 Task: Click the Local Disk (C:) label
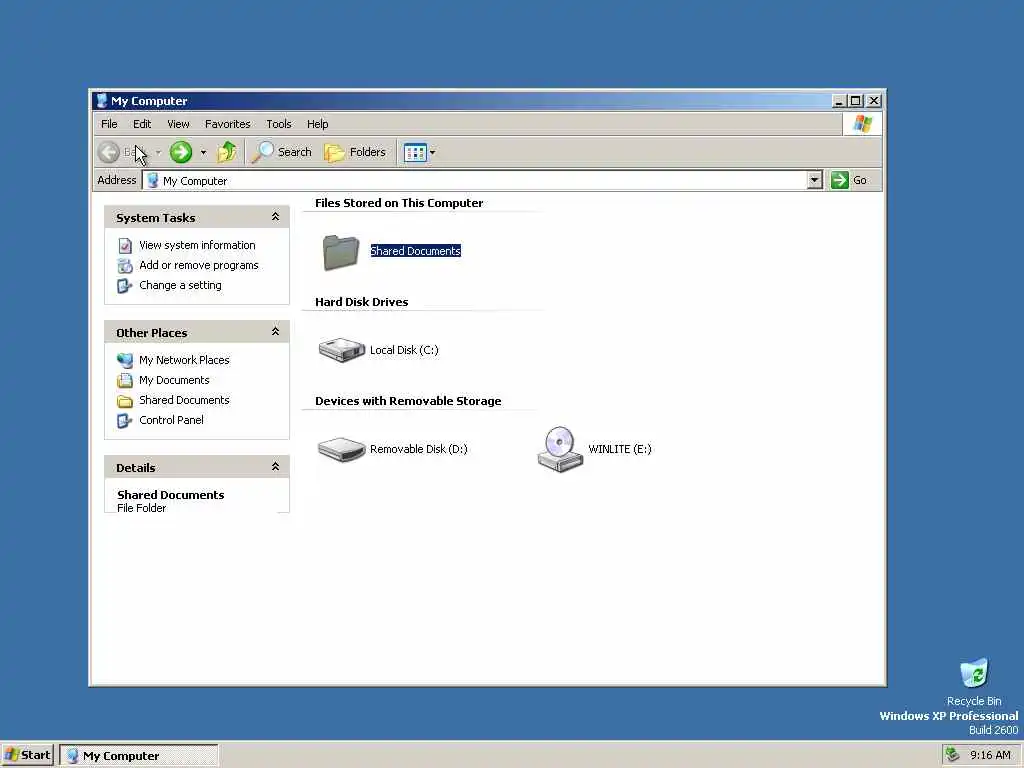click(404, 350)
